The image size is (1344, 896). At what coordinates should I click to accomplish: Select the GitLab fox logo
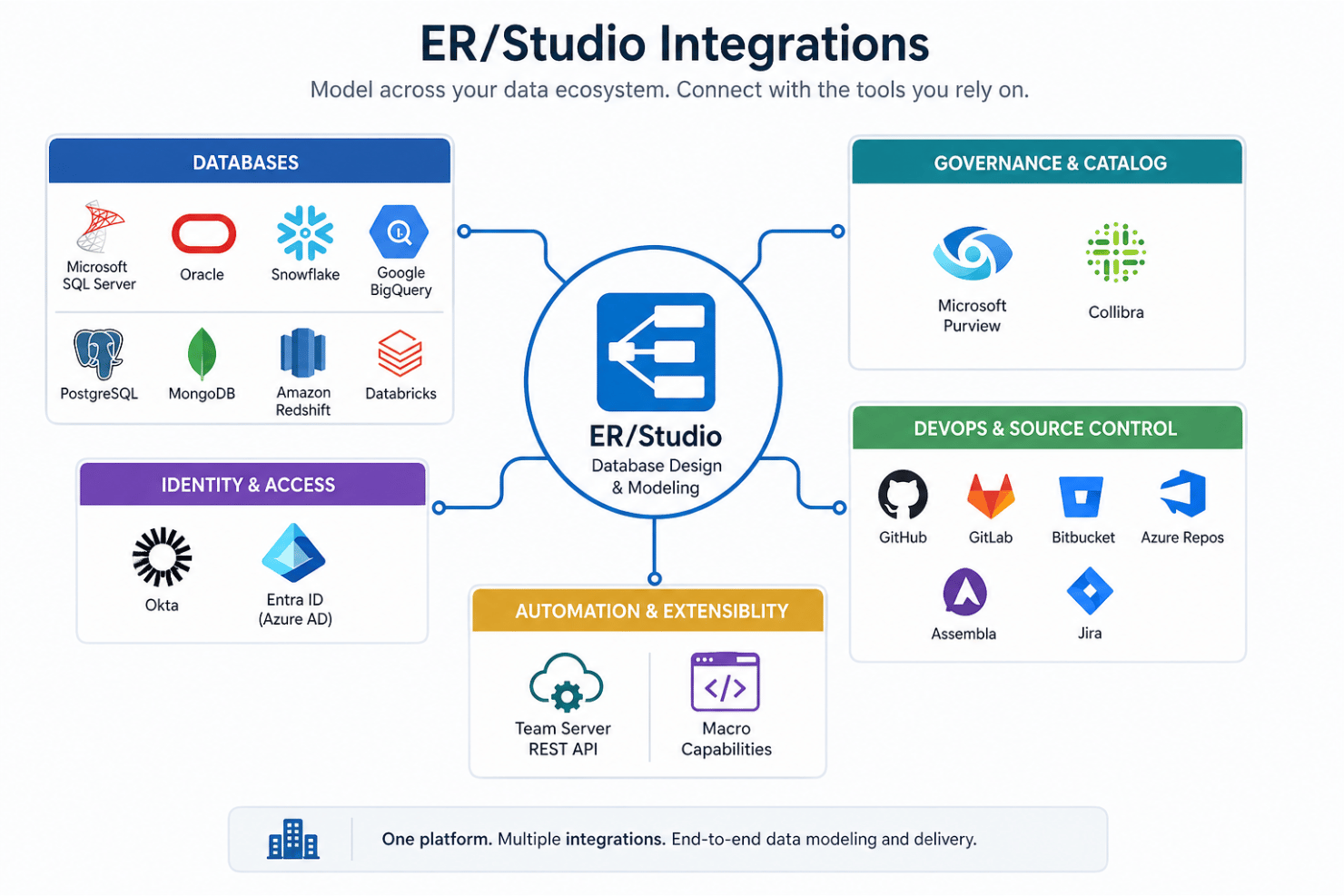[991, 496]
